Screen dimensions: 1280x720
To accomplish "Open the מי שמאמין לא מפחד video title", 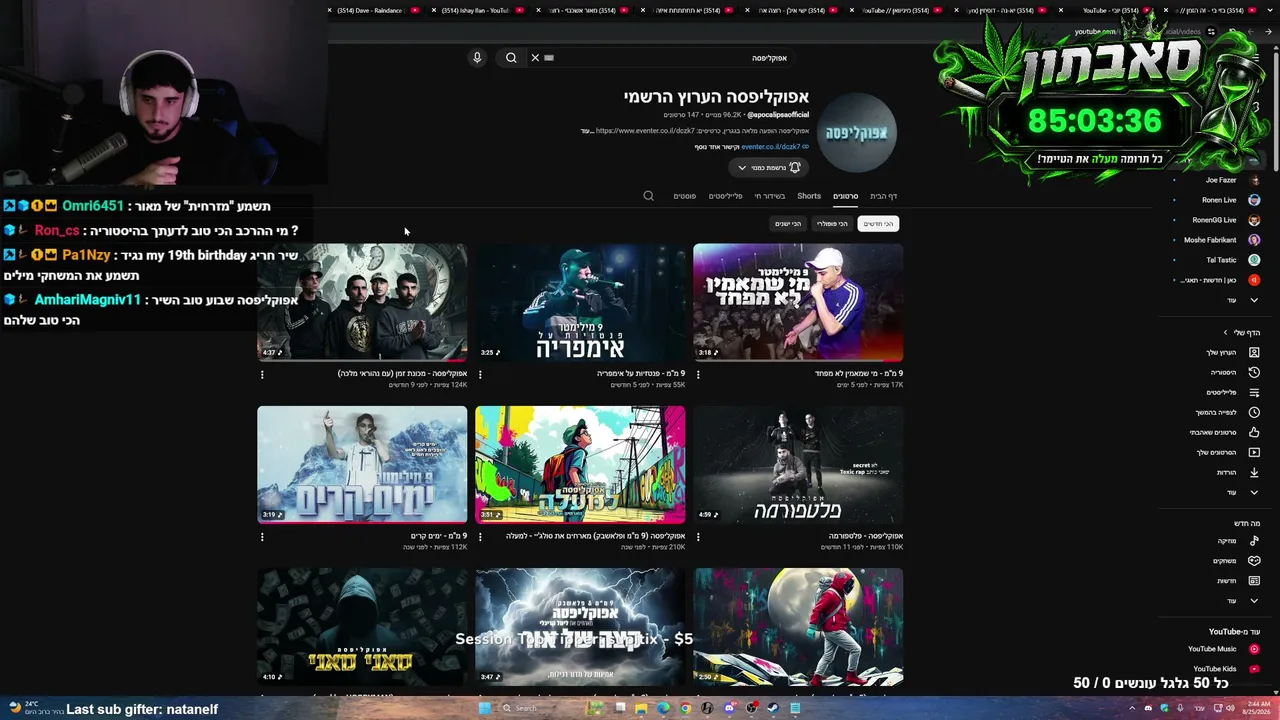I will tap(859, 374).
